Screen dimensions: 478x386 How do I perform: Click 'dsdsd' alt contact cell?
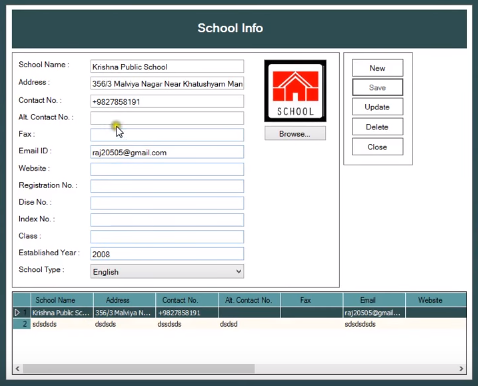[249, 324]
